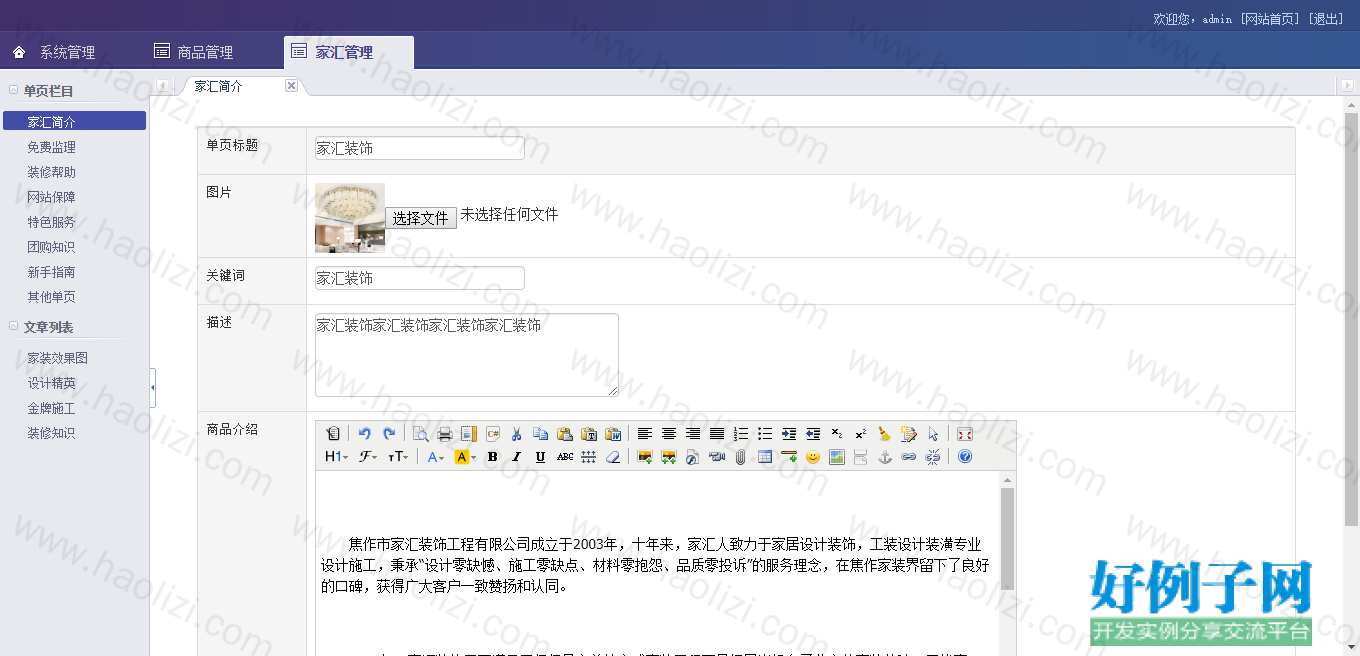Image resolution: width=1360 pixels, height=656 pixels.
Task: Click the Copy icon in editor
Action: [x=541, y=434]
